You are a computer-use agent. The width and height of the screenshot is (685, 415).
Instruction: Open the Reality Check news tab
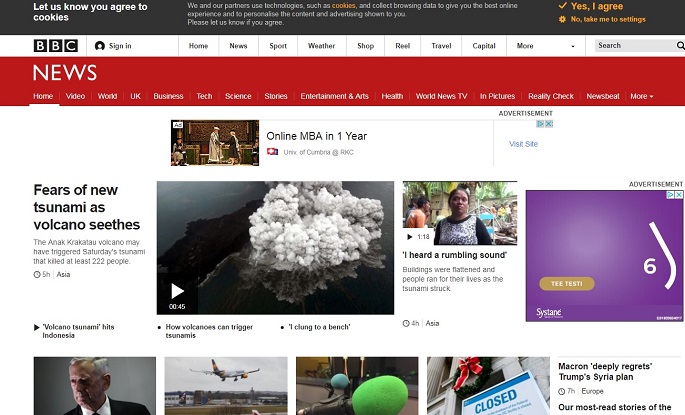tap(550, 96)
